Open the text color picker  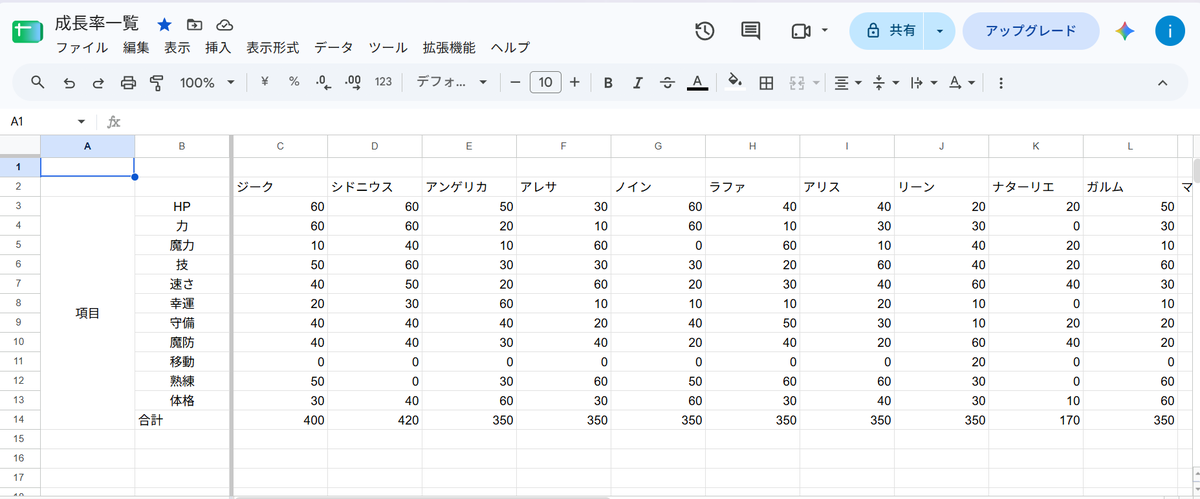pyautogui.click(x=698, y=82)
